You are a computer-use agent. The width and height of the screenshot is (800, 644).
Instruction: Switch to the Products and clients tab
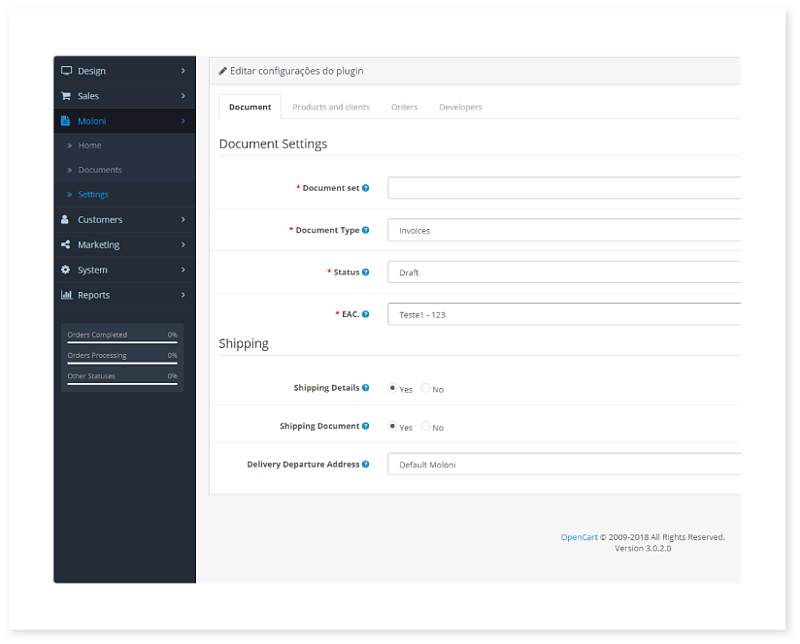(x=331, y=107)
